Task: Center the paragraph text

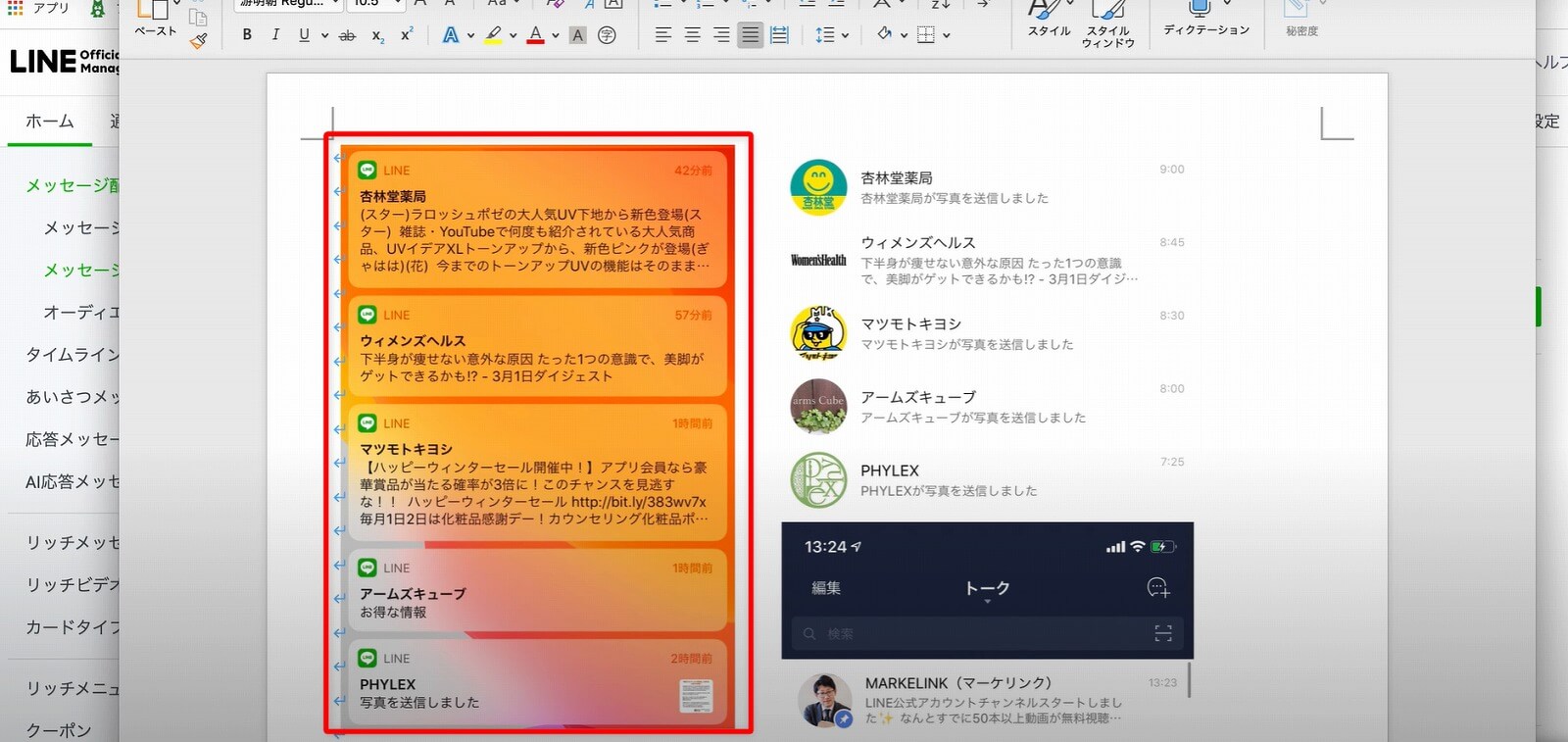Action: (692, 35)
